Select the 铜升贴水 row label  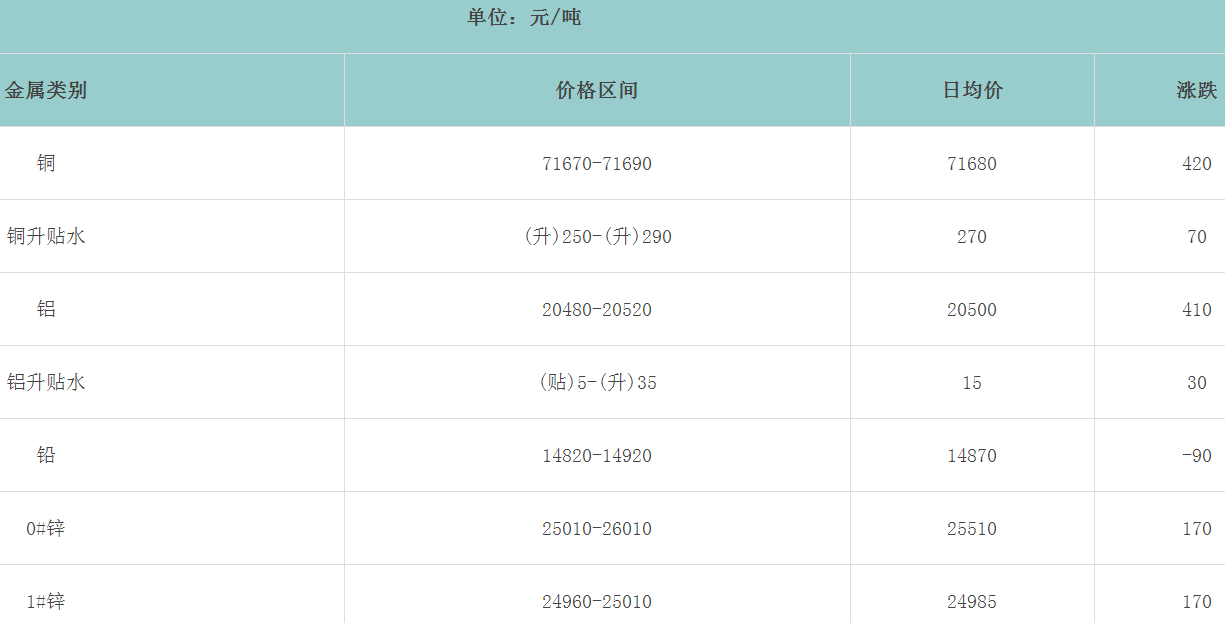[46, 237]
